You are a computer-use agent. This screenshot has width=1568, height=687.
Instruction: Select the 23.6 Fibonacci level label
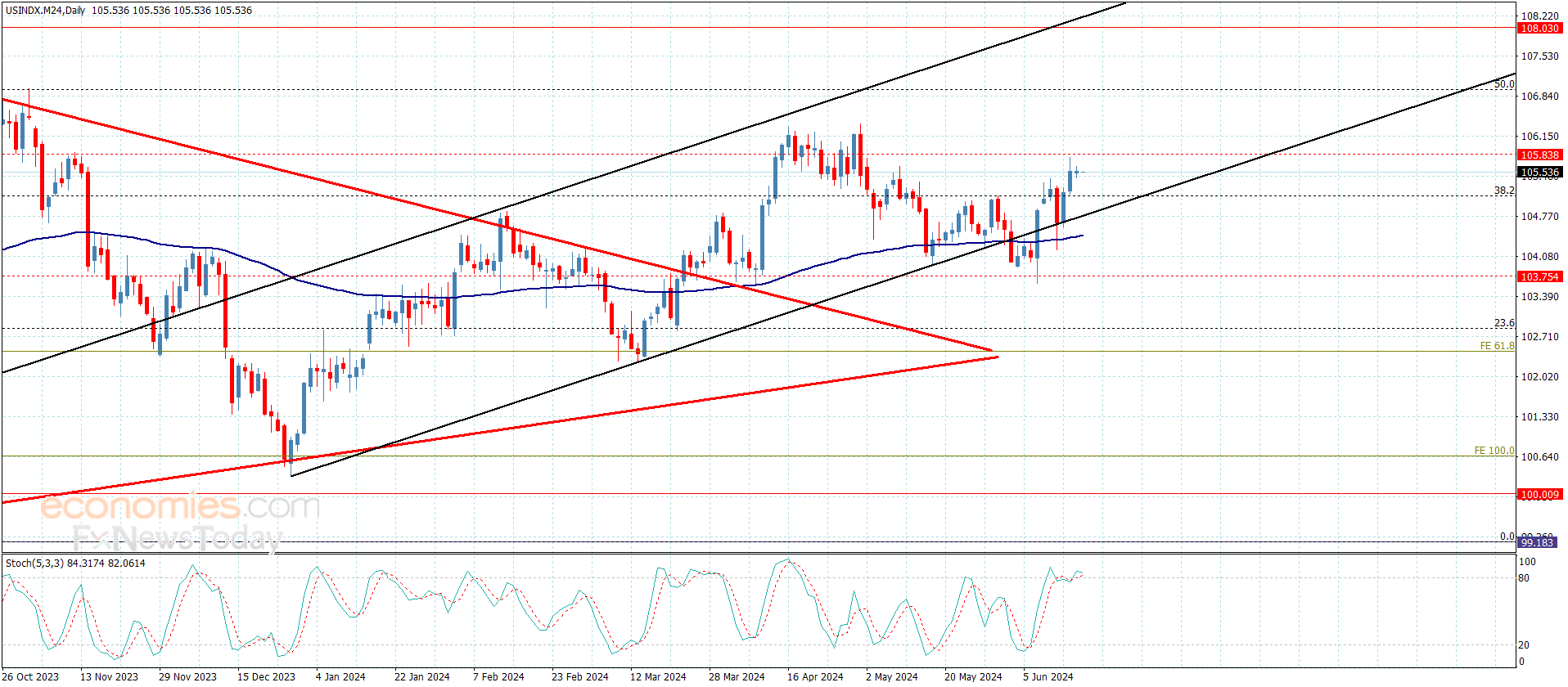[x=1503, y=323]
